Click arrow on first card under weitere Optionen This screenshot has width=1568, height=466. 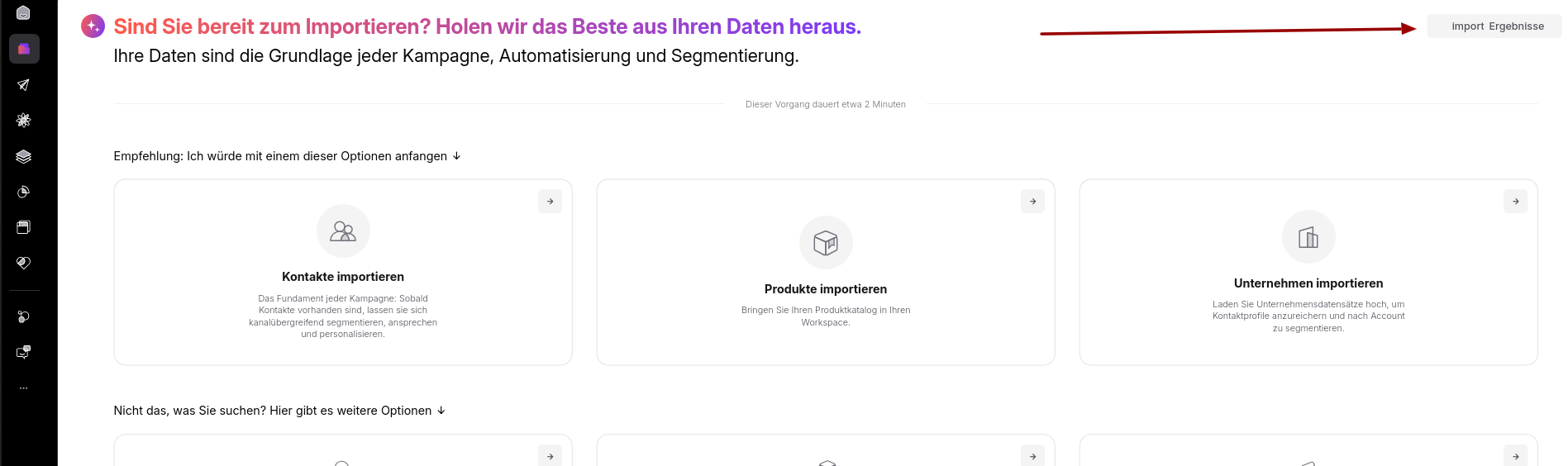550,456
